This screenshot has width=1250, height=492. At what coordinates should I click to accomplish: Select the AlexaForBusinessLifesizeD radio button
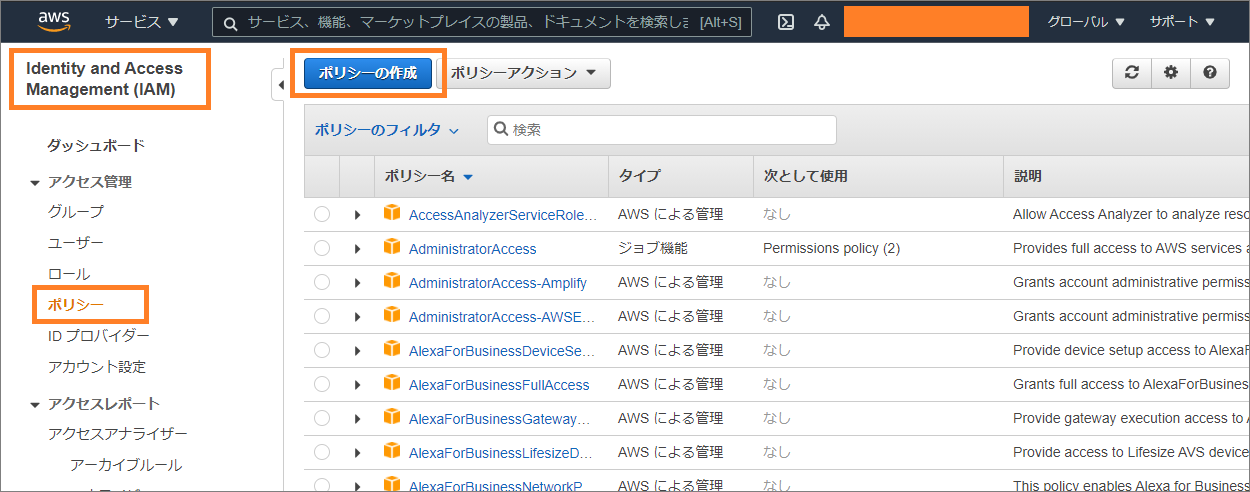321,452
